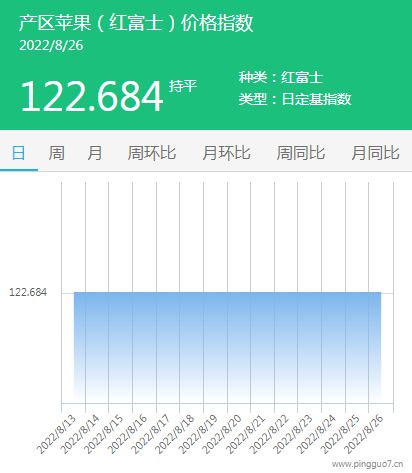Click the www.pingguo7.cn watermark link

(368, 464)
